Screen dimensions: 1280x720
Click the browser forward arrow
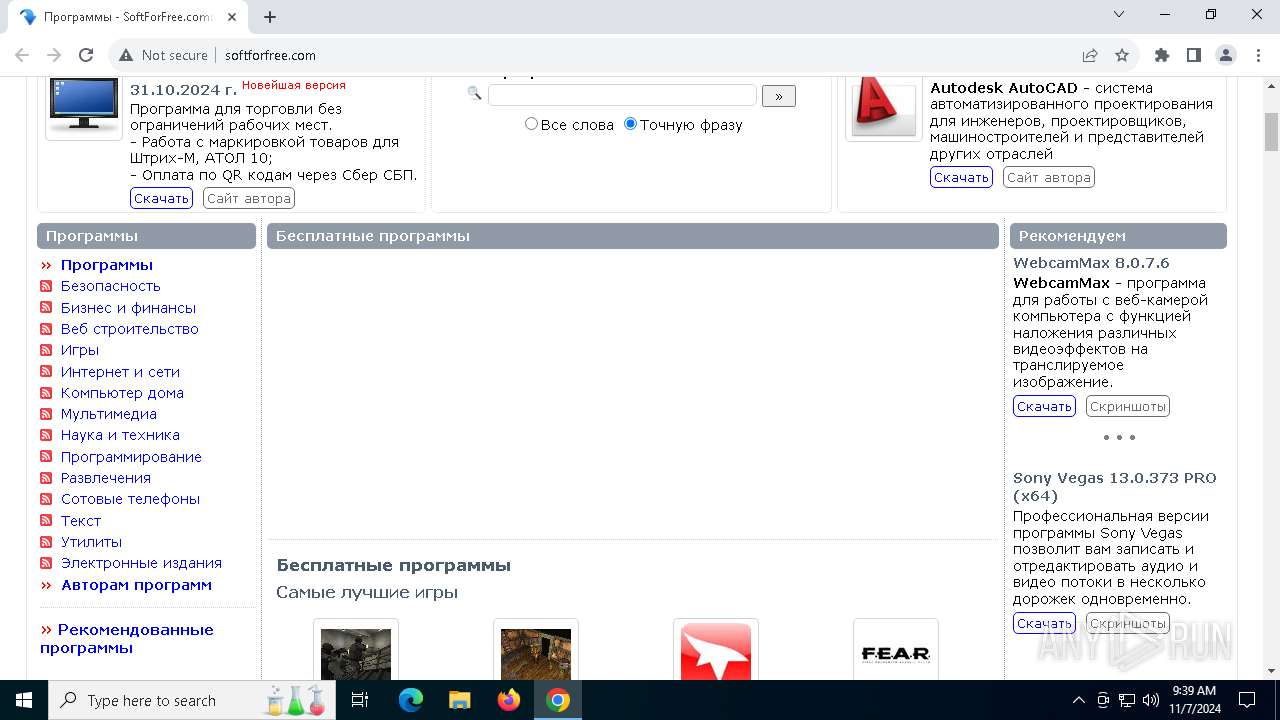point(54,55)
